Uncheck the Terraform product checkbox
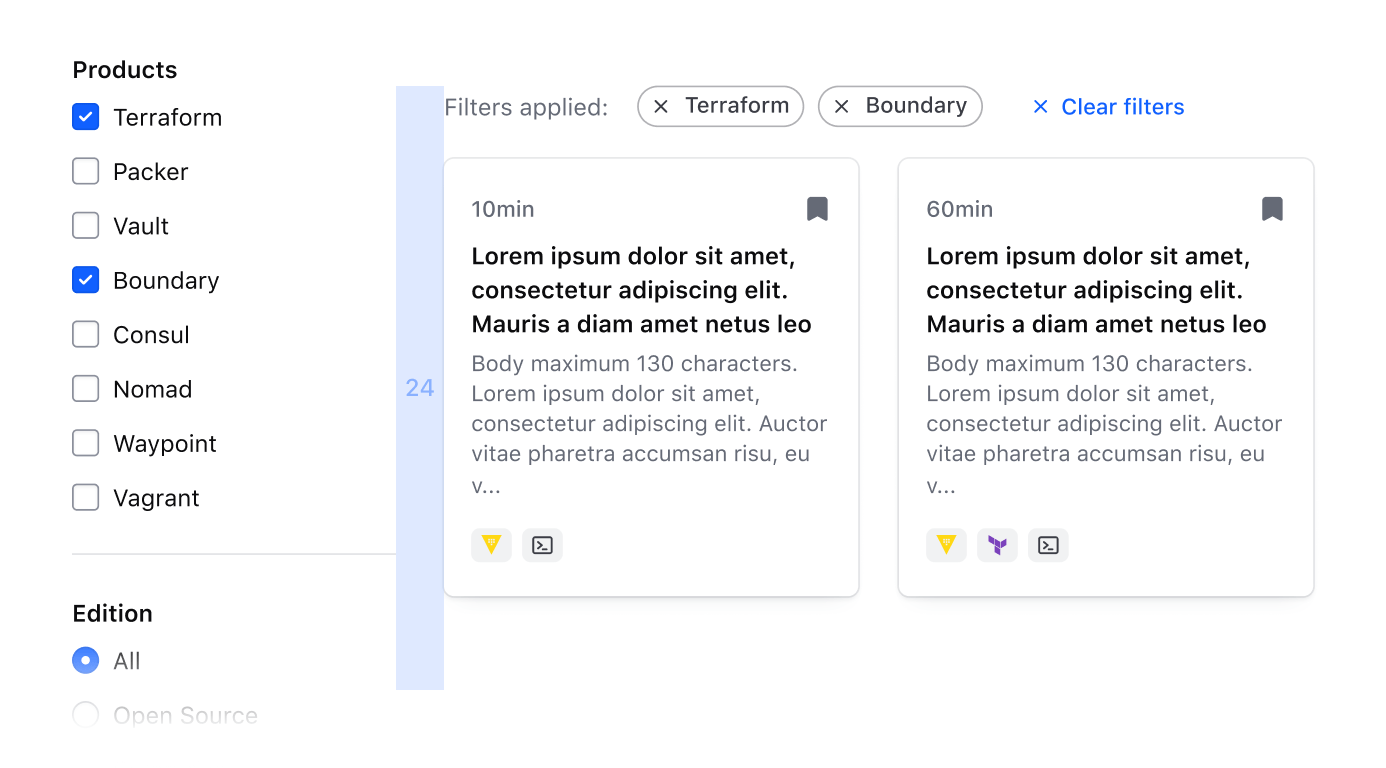The height and width of the screenshot is (768, 1386). click(85, 117)
